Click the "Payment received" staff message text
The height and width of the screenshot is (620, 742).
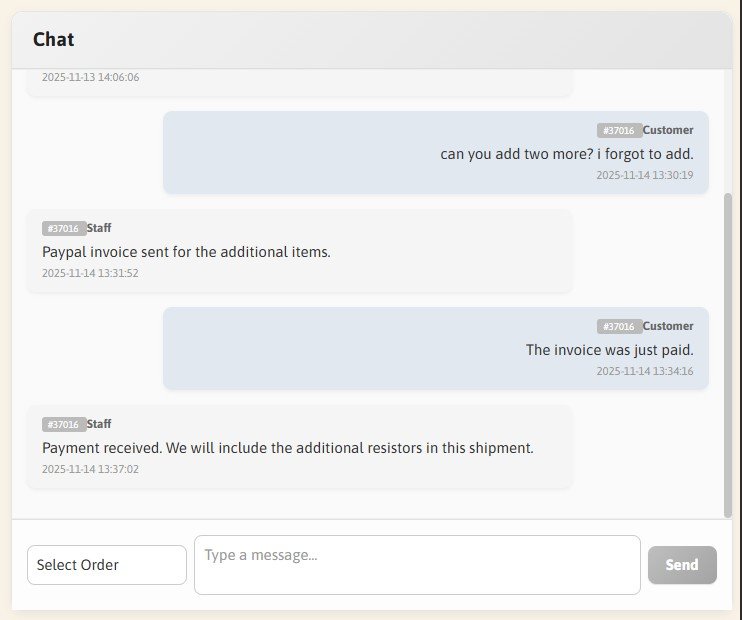288,448
